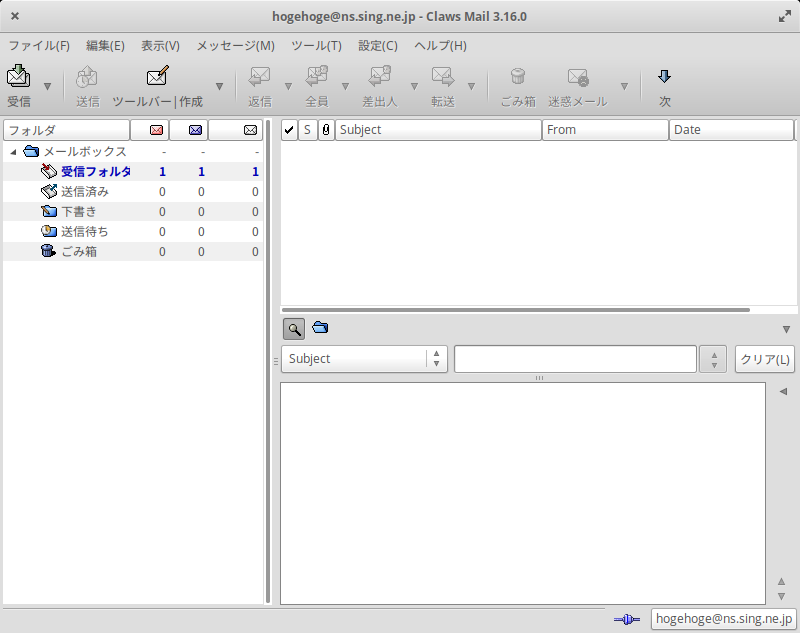Open the ツール(T) menu
Image resolution: width=800 pixels, height=633 pixels.
click(x=316, y=46)
